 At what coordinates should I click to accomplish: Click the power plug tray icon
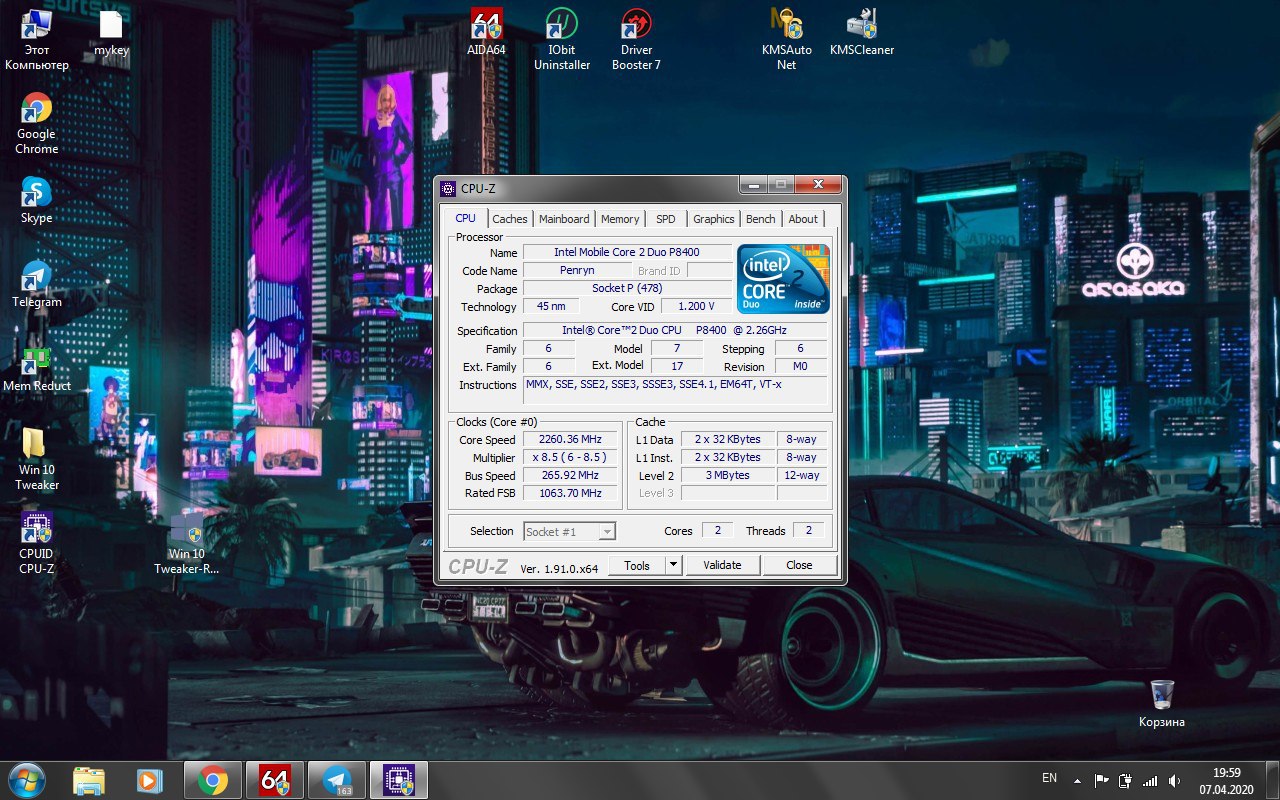(1126, 780)
